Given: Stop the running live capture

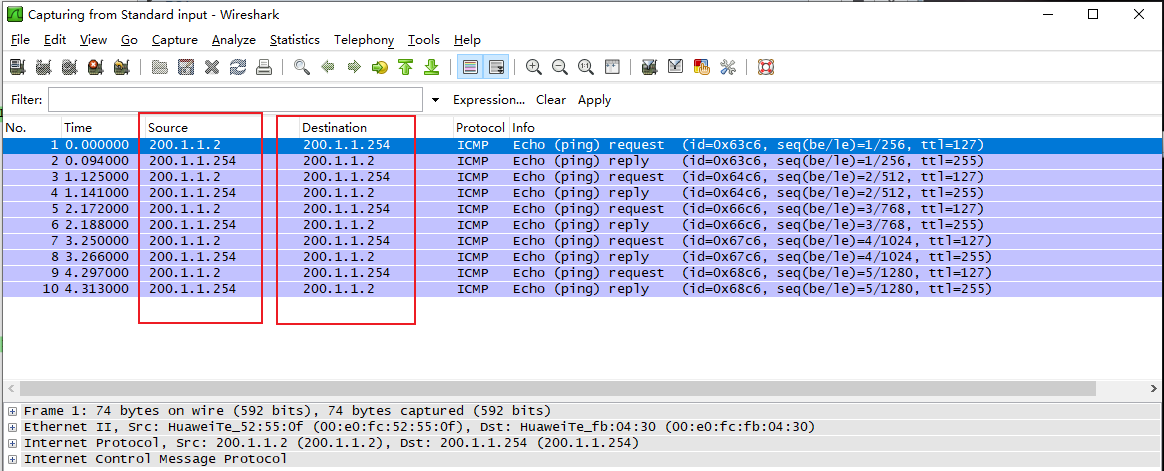Looking at the screenshot, I should (x=95, y=68).
